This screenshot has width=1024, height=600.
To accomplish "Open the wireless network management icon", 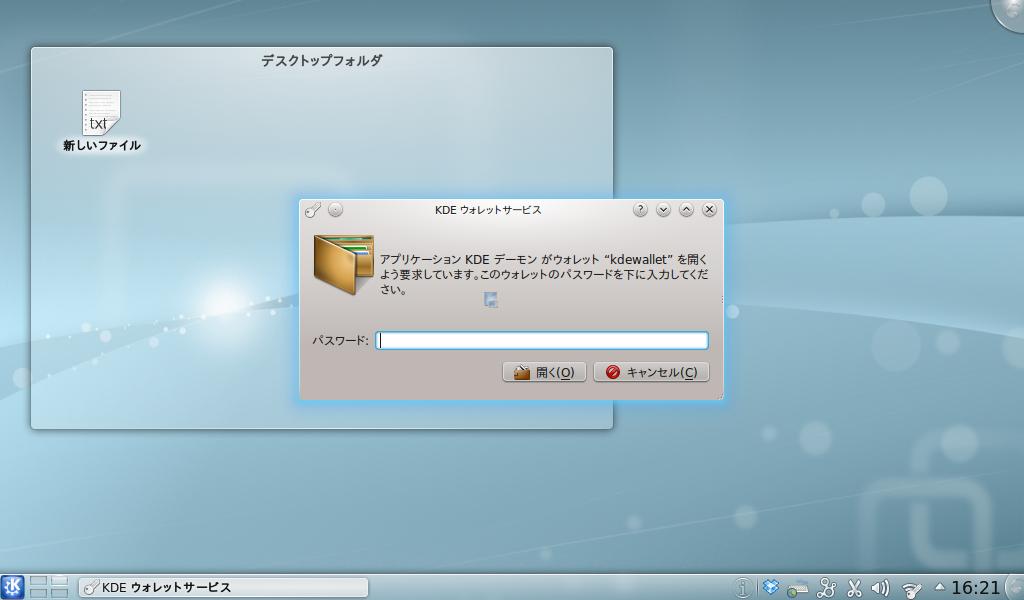I will tap(911, 589).
